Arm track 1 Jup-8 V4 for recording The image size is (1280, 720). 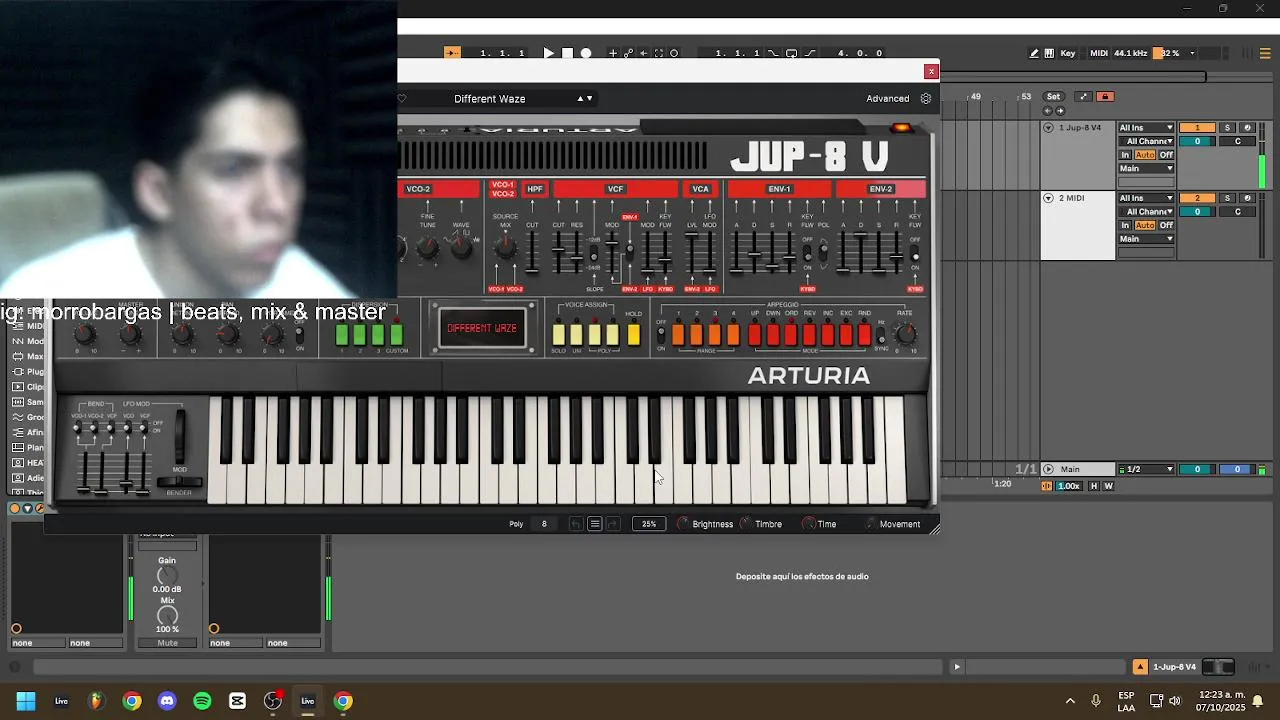tap(1246, 128)
